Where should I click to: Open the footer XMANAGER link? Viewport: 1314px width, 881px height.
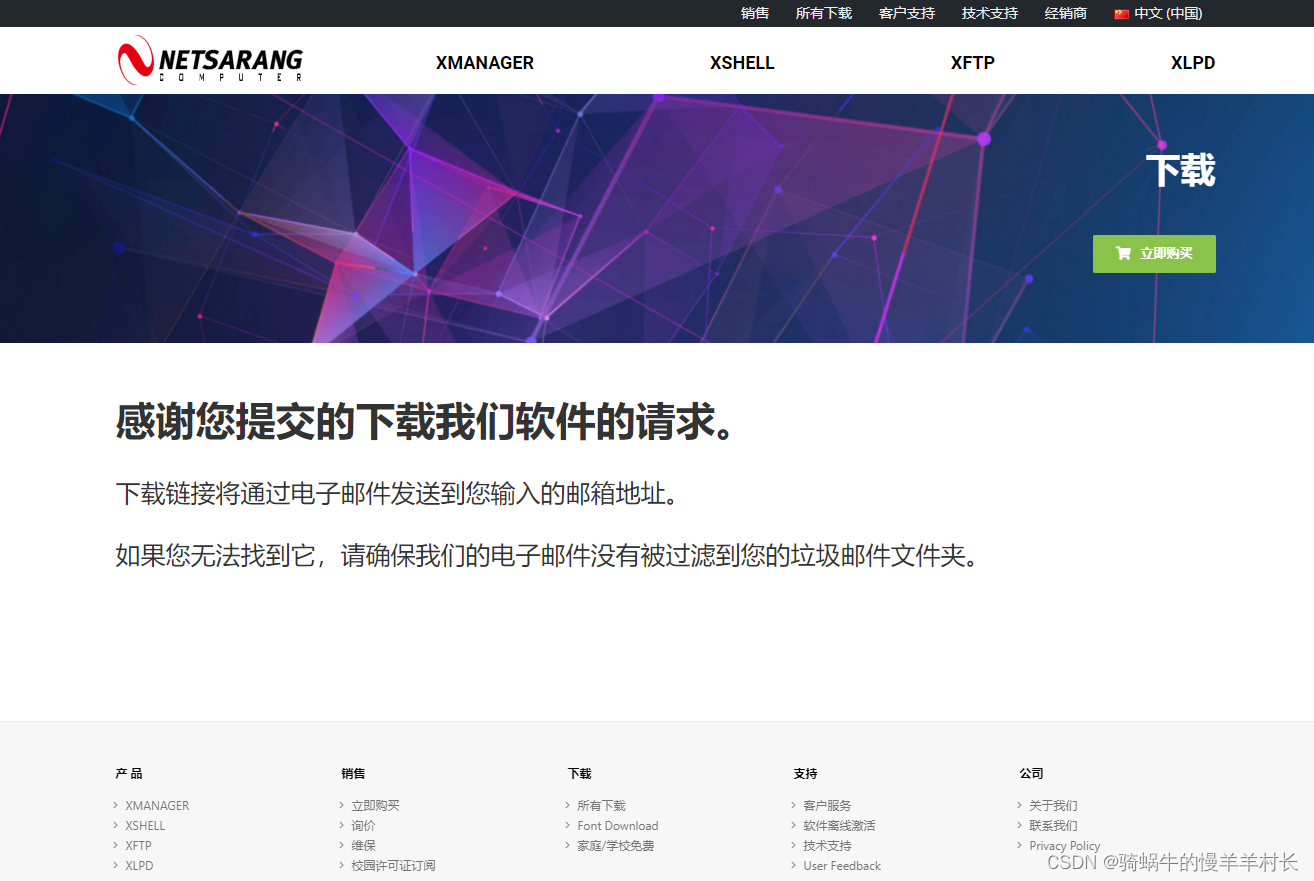(x=157, y=806)
